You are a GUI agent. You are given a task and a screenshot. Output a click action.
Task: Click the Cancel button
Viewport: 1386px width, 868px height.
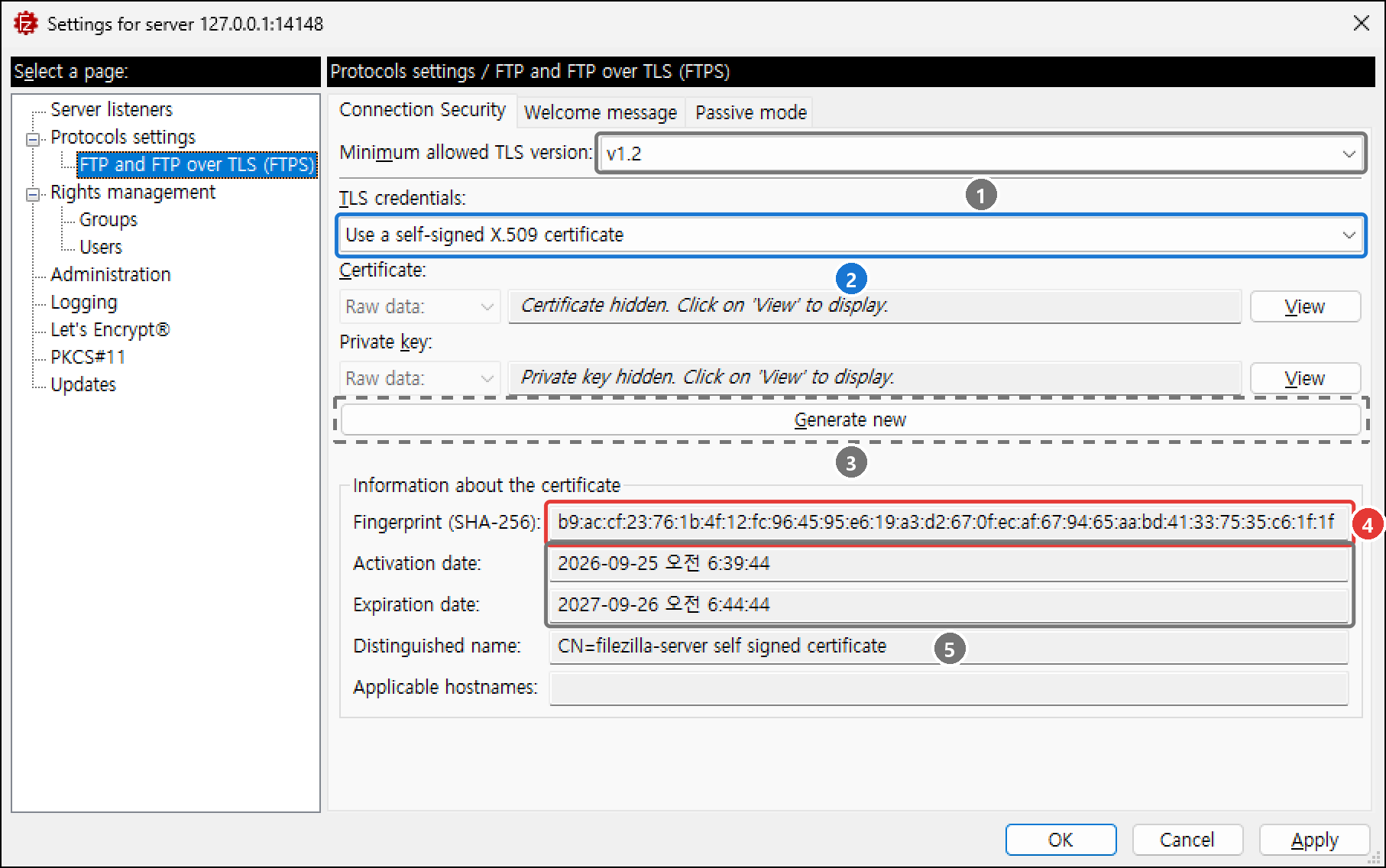click(1187, 840)
